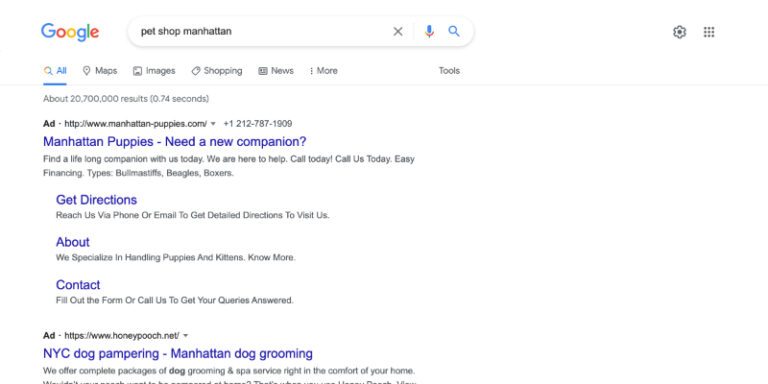This screenshot has height=384, width=768.
Task: Open settings gear icon
Action: 679,32
